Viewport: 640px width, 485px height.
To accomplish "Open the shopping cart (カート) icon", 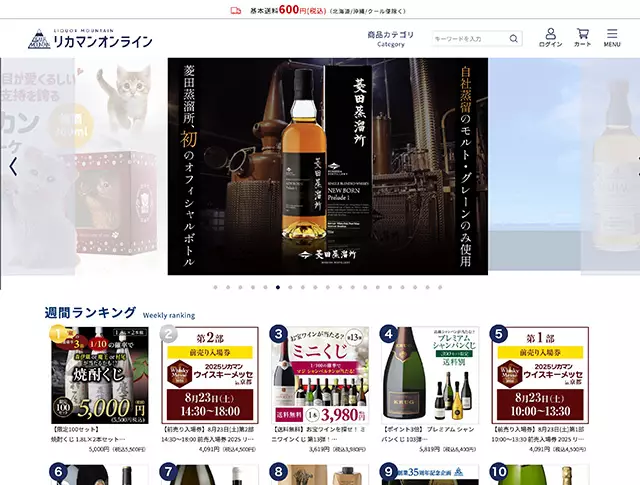I will 582,38.
